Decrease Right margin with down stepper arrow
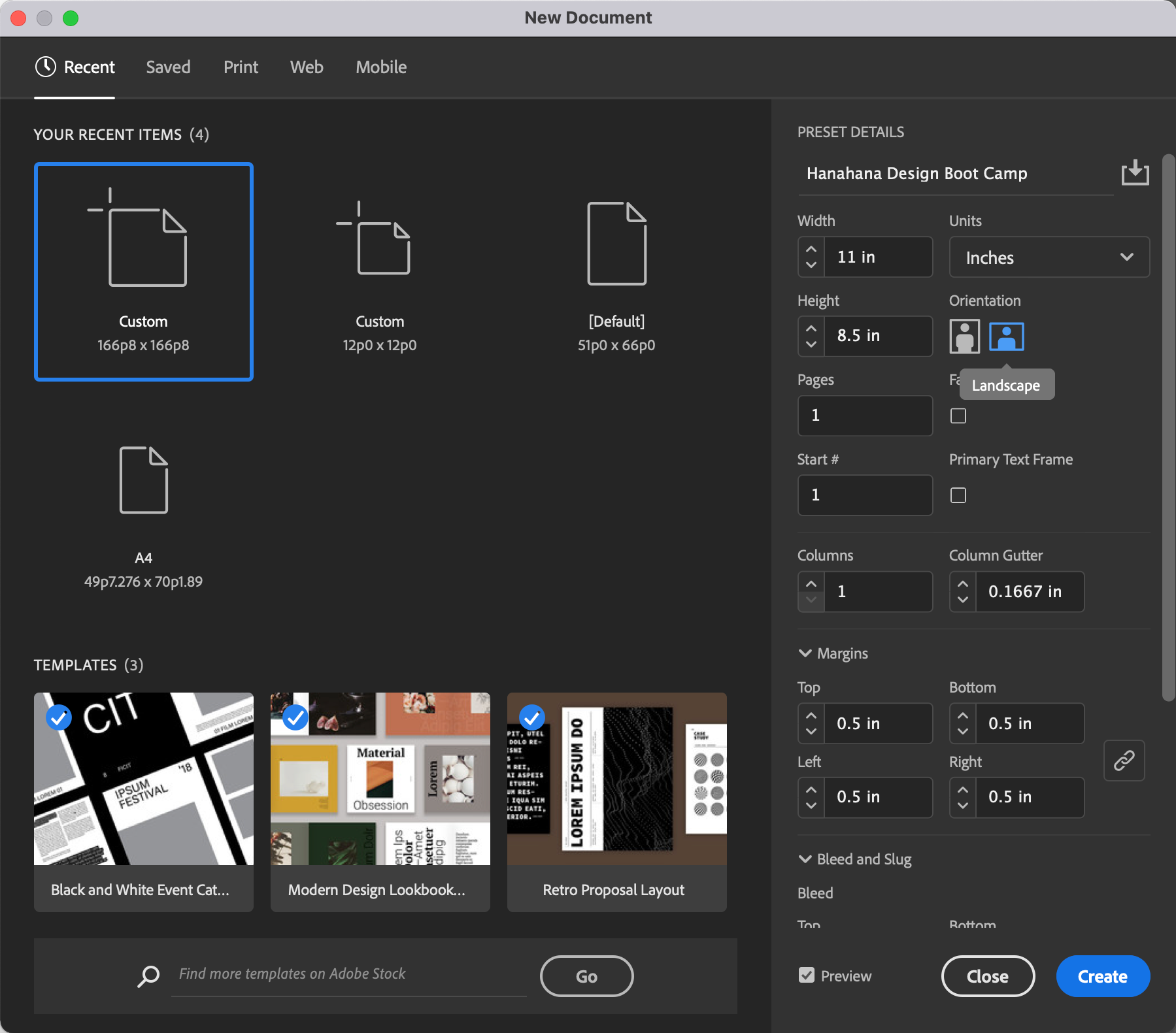 click(963, 805)
